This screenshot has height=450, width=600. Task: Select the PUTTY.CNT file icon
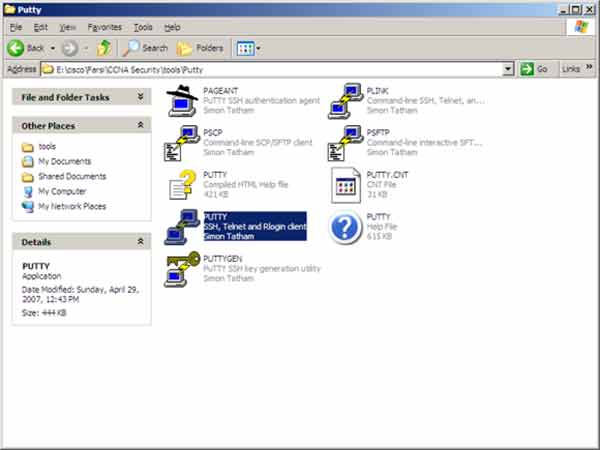point(346,185)
